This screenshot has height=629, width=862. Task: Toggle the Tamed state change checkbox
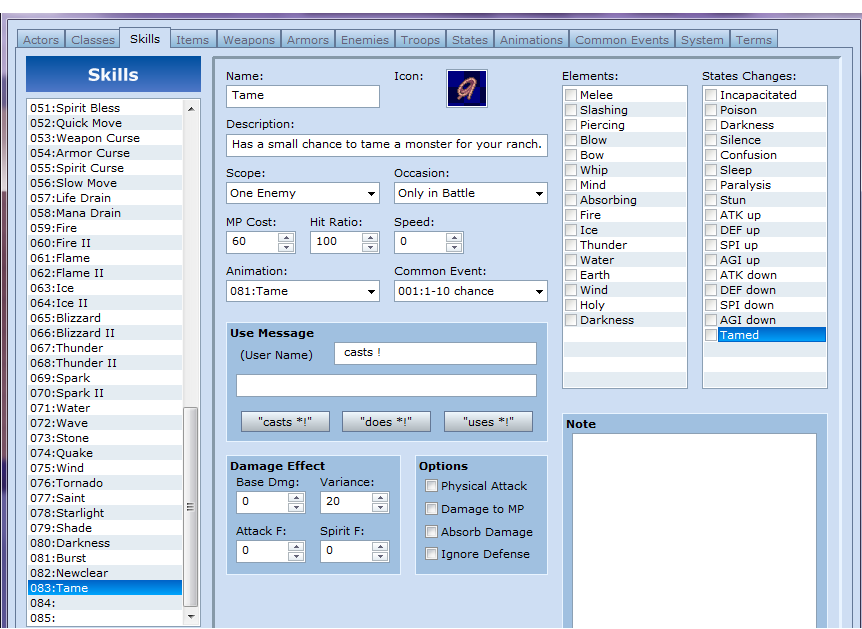click(x=711, y=335)
